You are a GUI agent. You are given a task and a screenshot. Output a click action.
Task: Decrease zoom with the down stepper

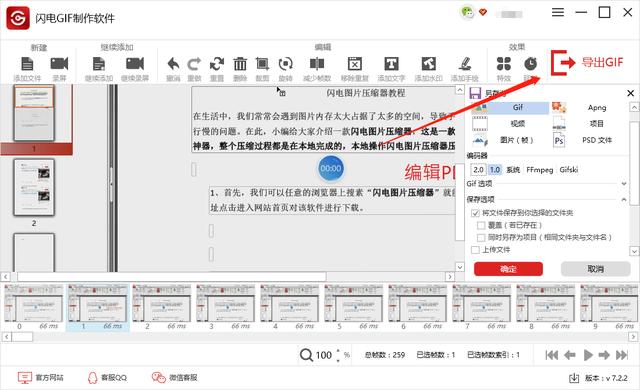pos(338,360)
